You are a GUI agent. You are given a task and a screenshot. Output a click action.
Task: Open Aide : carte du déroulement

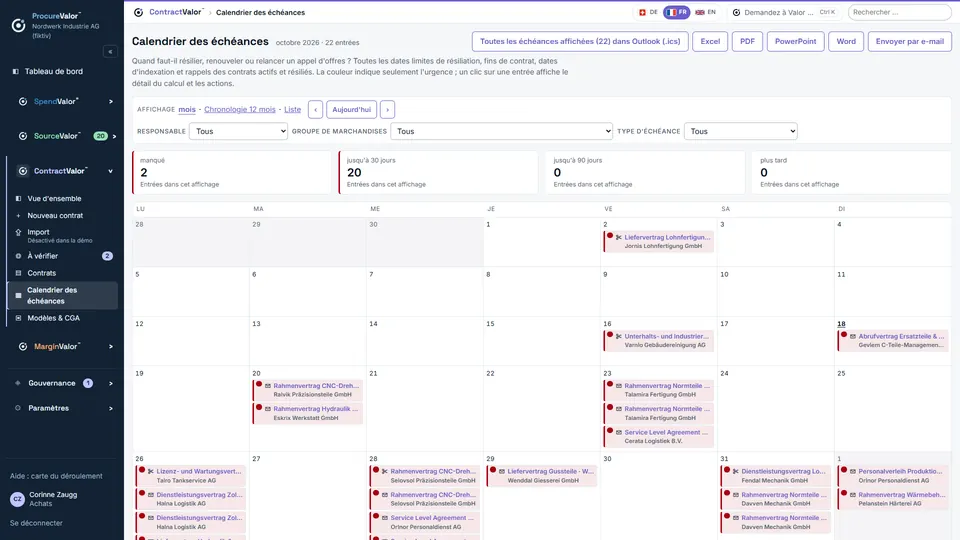pyautogui.click(x=56, y=476)
